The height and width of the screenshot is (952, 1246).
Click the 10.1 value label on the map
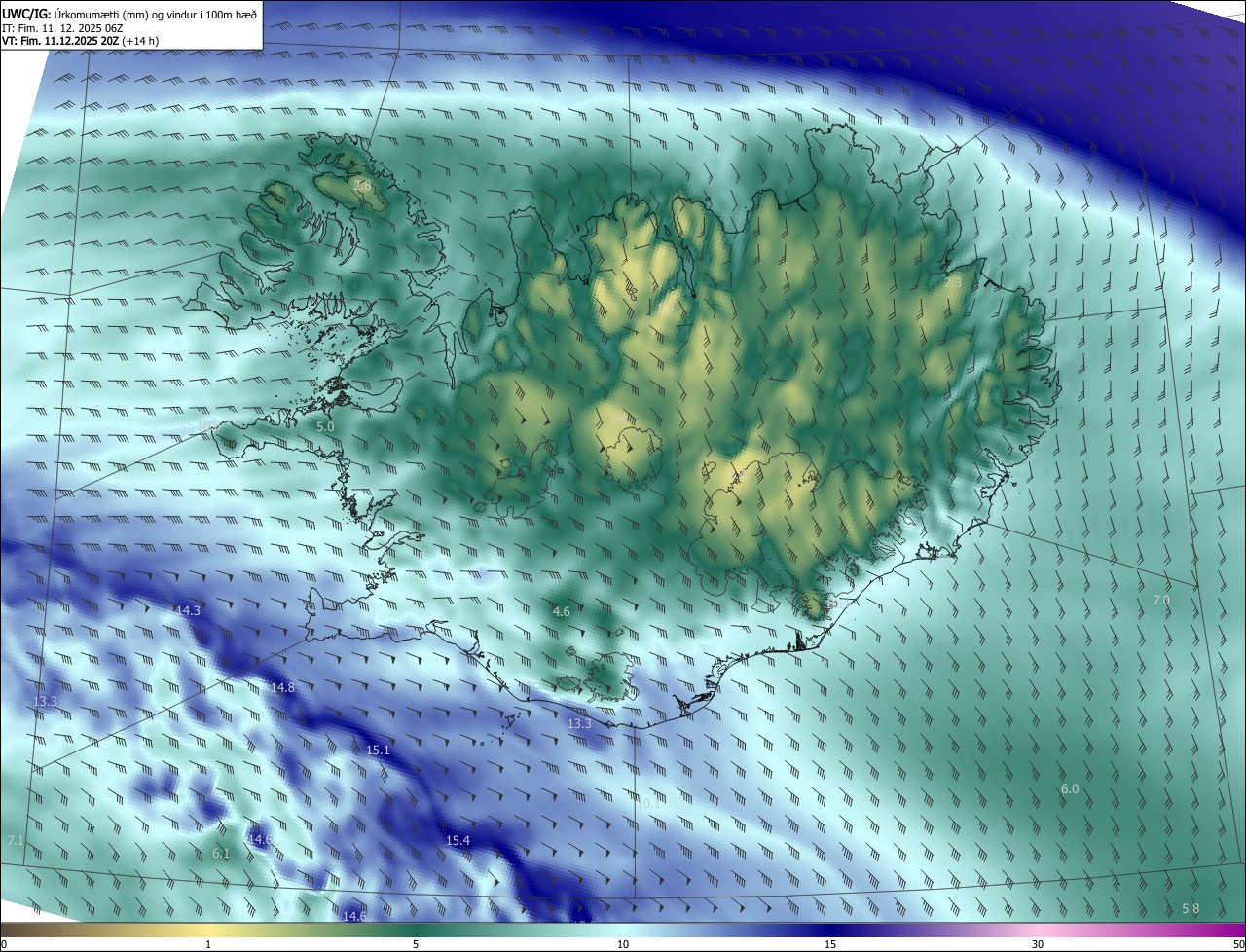648,803
